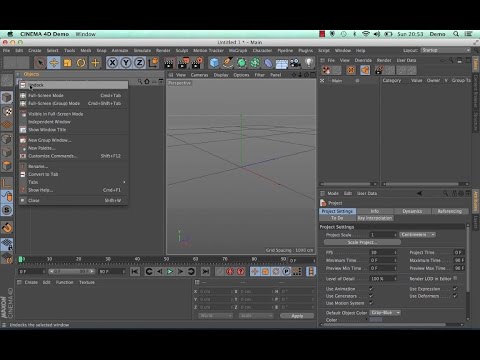Choose Convert to Tab menu entry
480x360 pixels.
(x=73, y=174)
